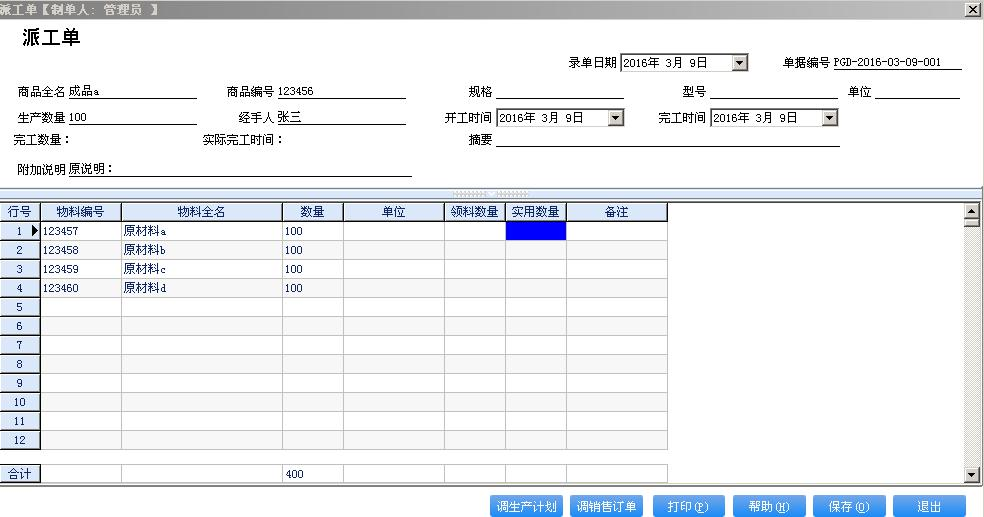984x517 pixels.
Task: Exit using the 退出 button
Action: pyautogui.click(x=929, y=506)
